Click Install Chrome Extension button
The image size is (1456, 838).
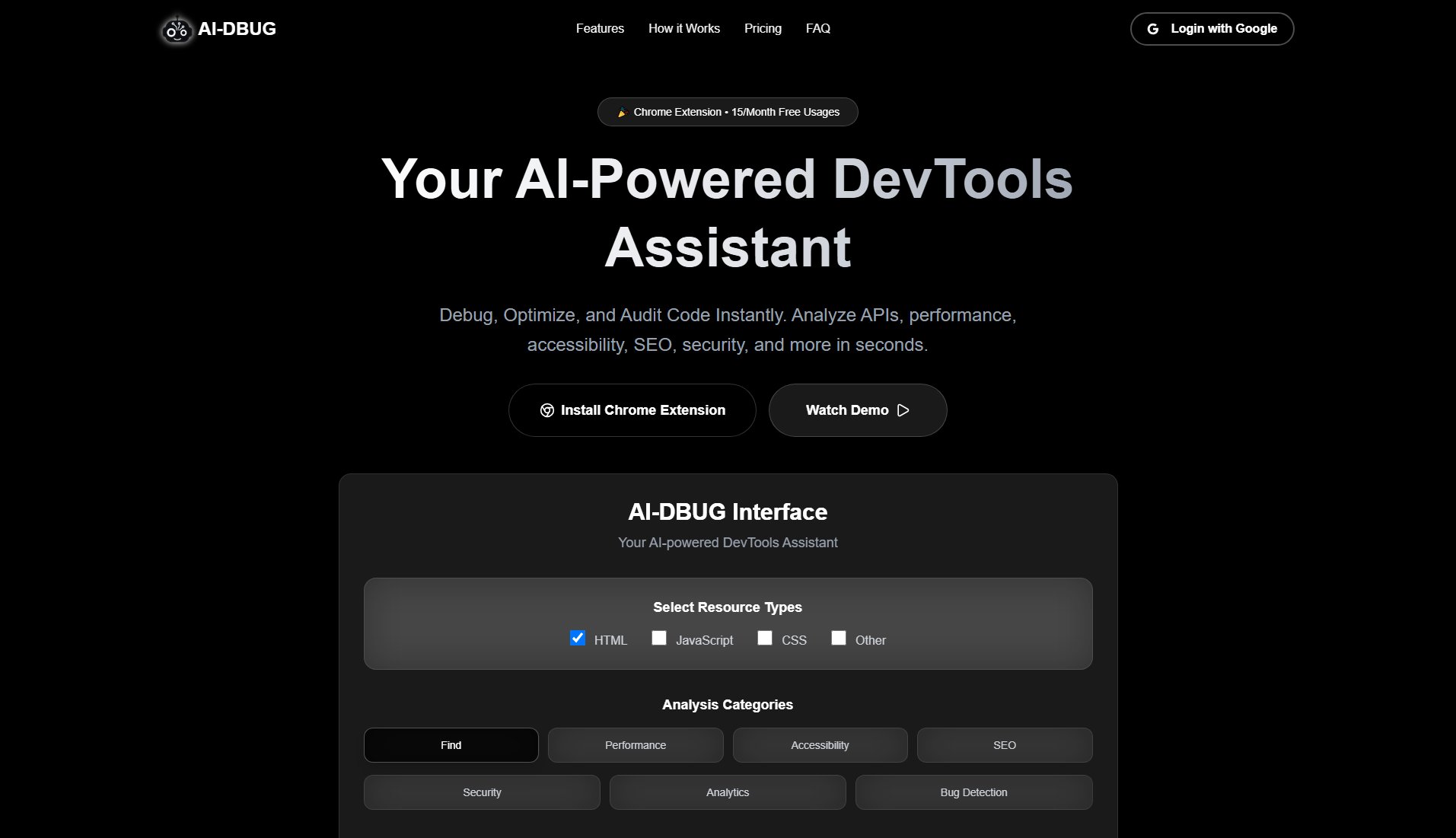(x=632, y=410)
